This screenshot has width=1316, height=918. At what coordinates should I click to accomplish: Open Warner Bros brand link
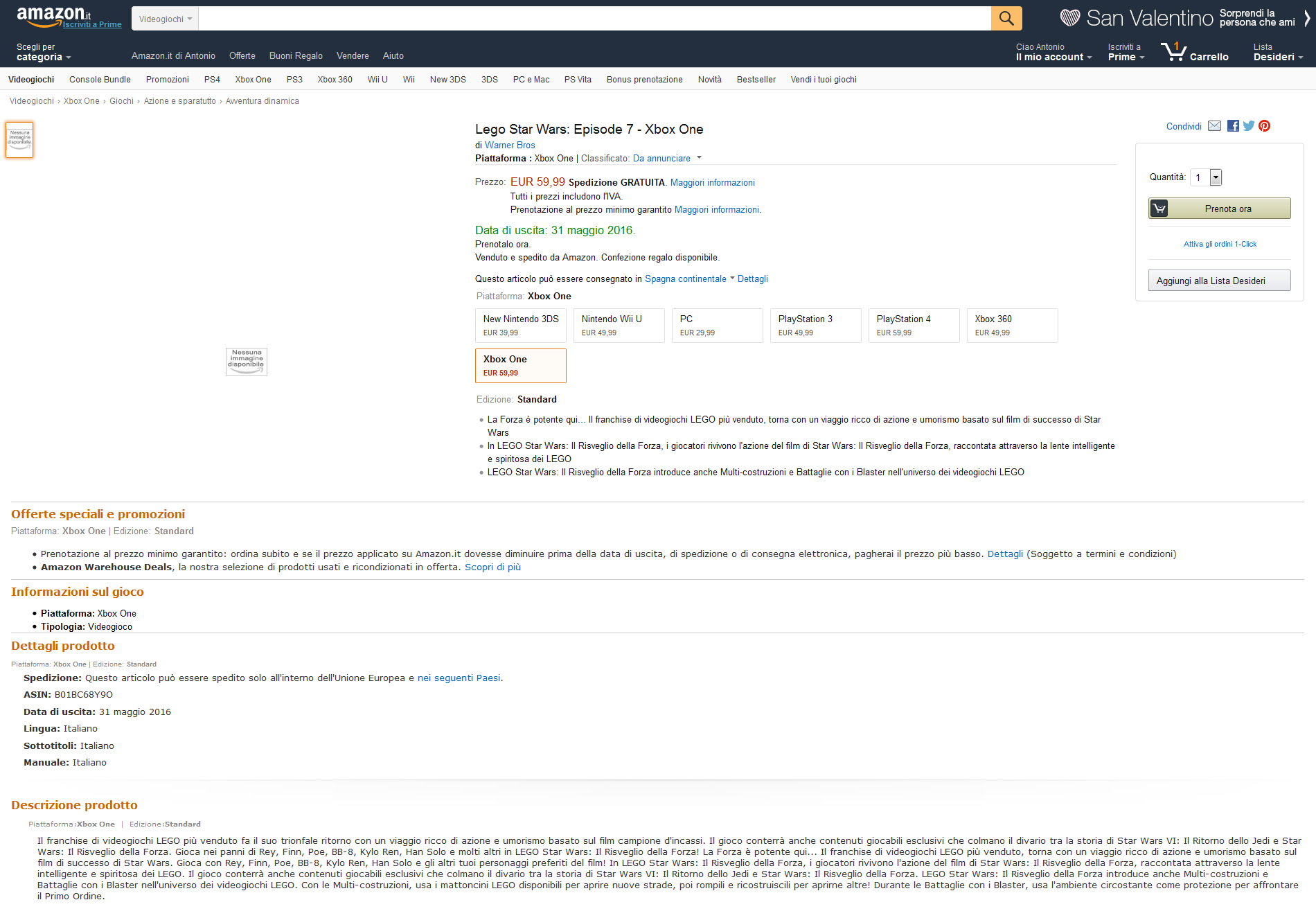[510, 145]
